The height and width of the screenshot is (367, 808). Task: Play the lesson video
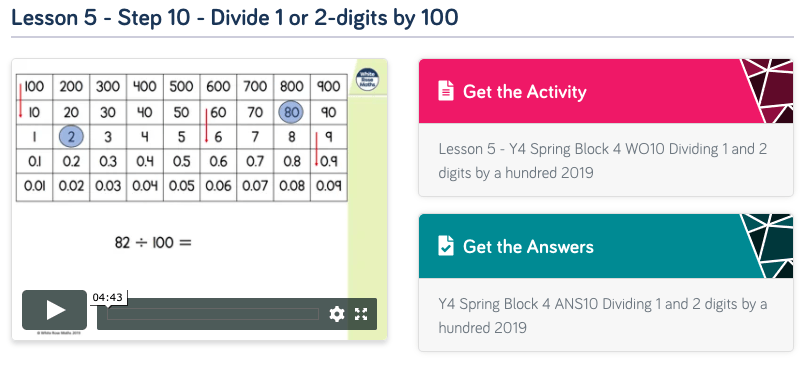tap(54, 310)
